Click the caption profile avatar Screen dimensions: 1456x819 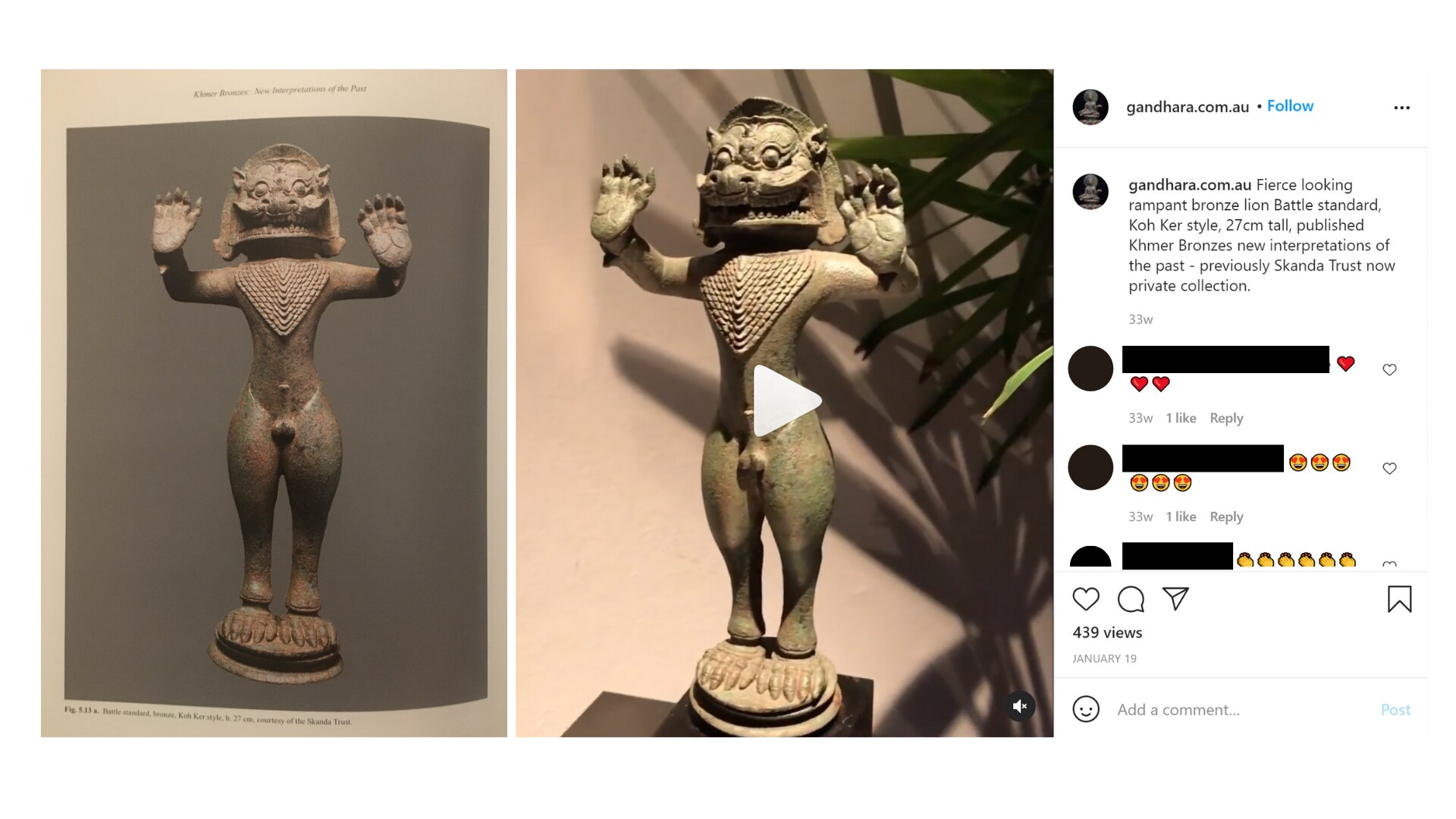point(1090,191)
